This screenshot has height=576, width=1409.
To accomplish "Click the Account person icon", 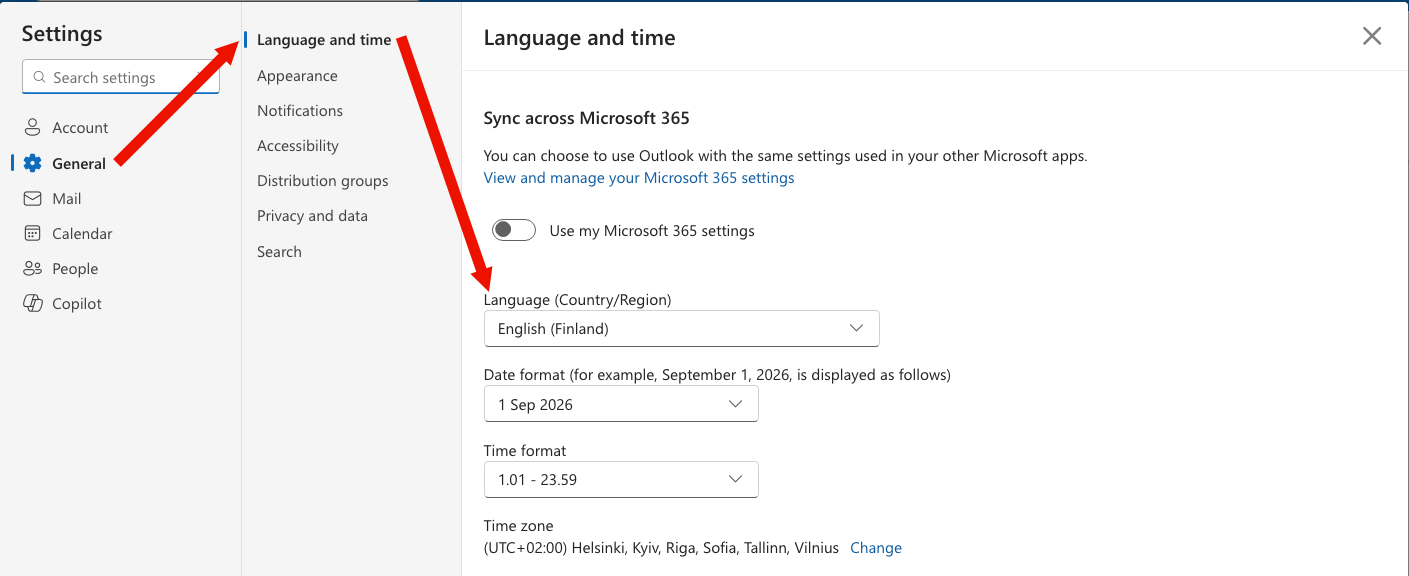I will coord(33,128).
